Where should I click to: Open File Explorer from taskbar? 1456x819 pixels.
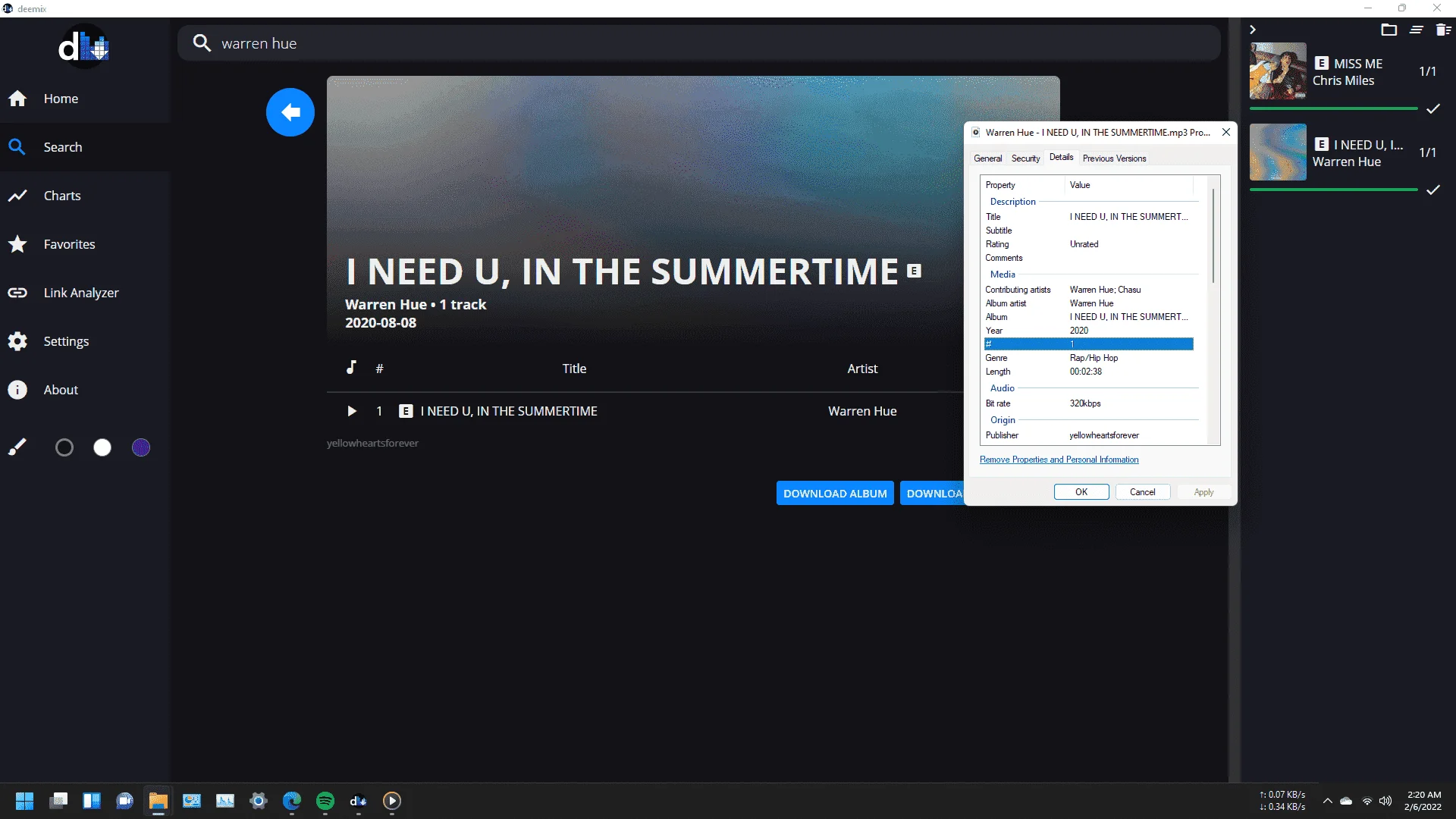[158, 801]
